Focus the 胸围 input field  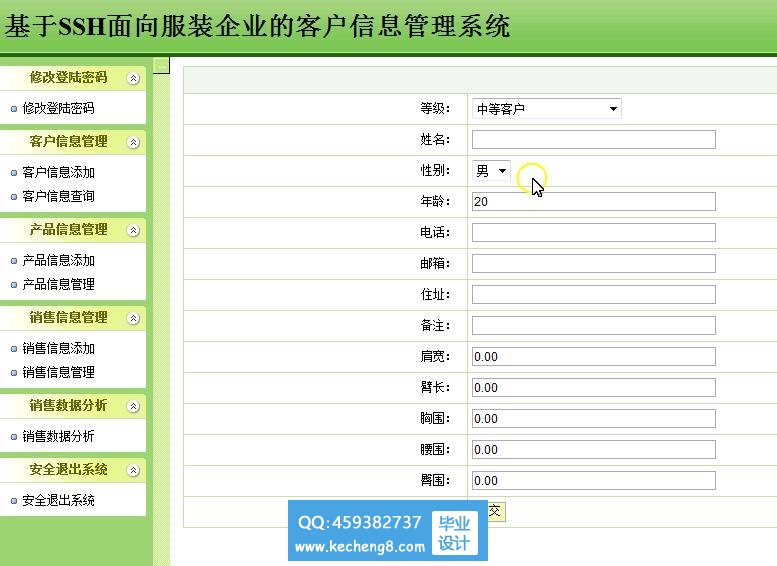pos(594,418)
